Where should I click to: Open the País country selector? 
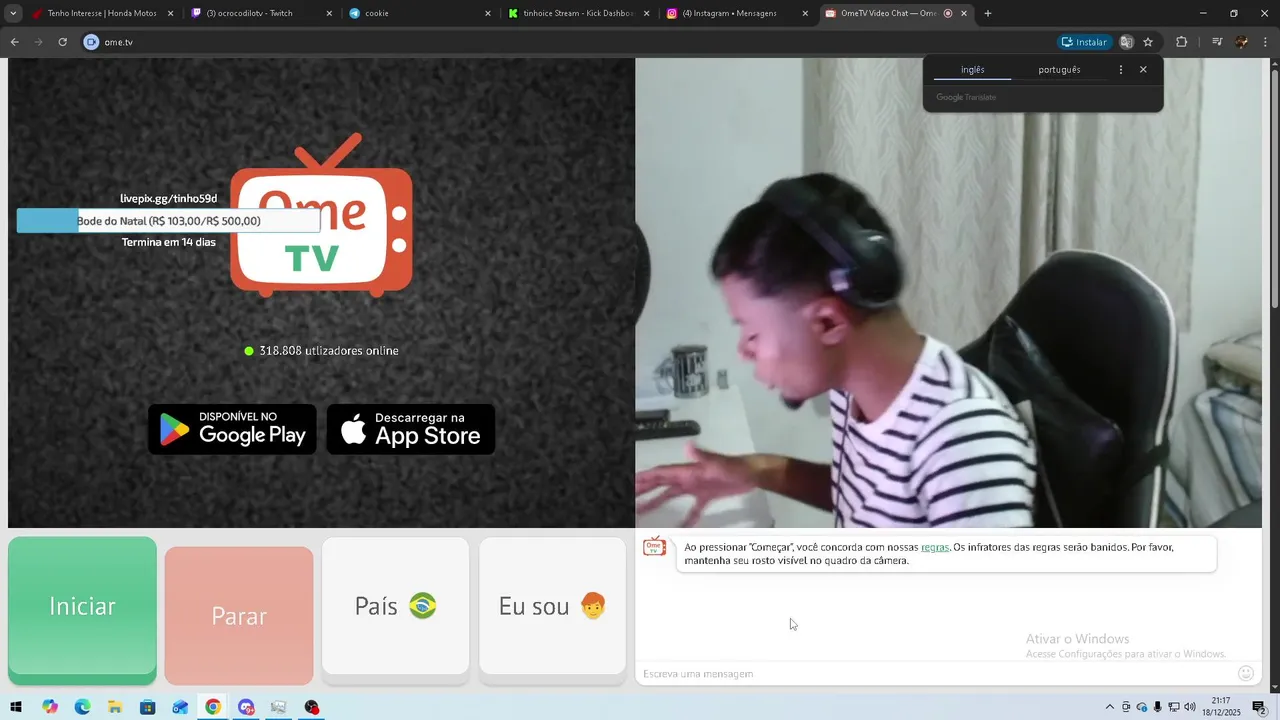point(395,607)
